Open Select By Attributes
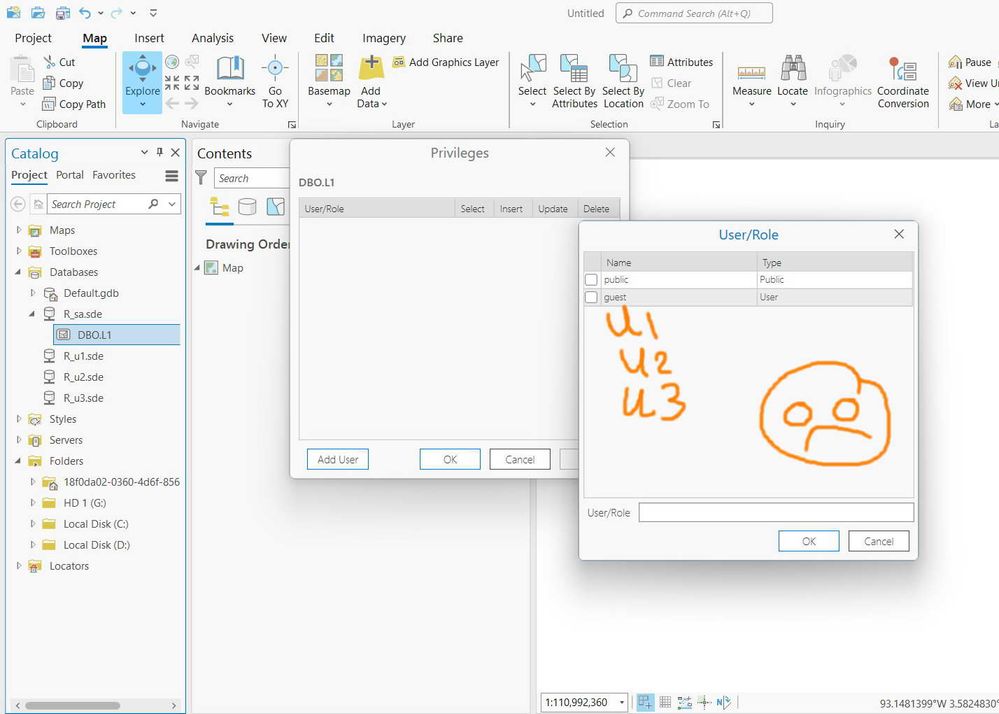Screen dimensions: 999x714 (574, 82)
